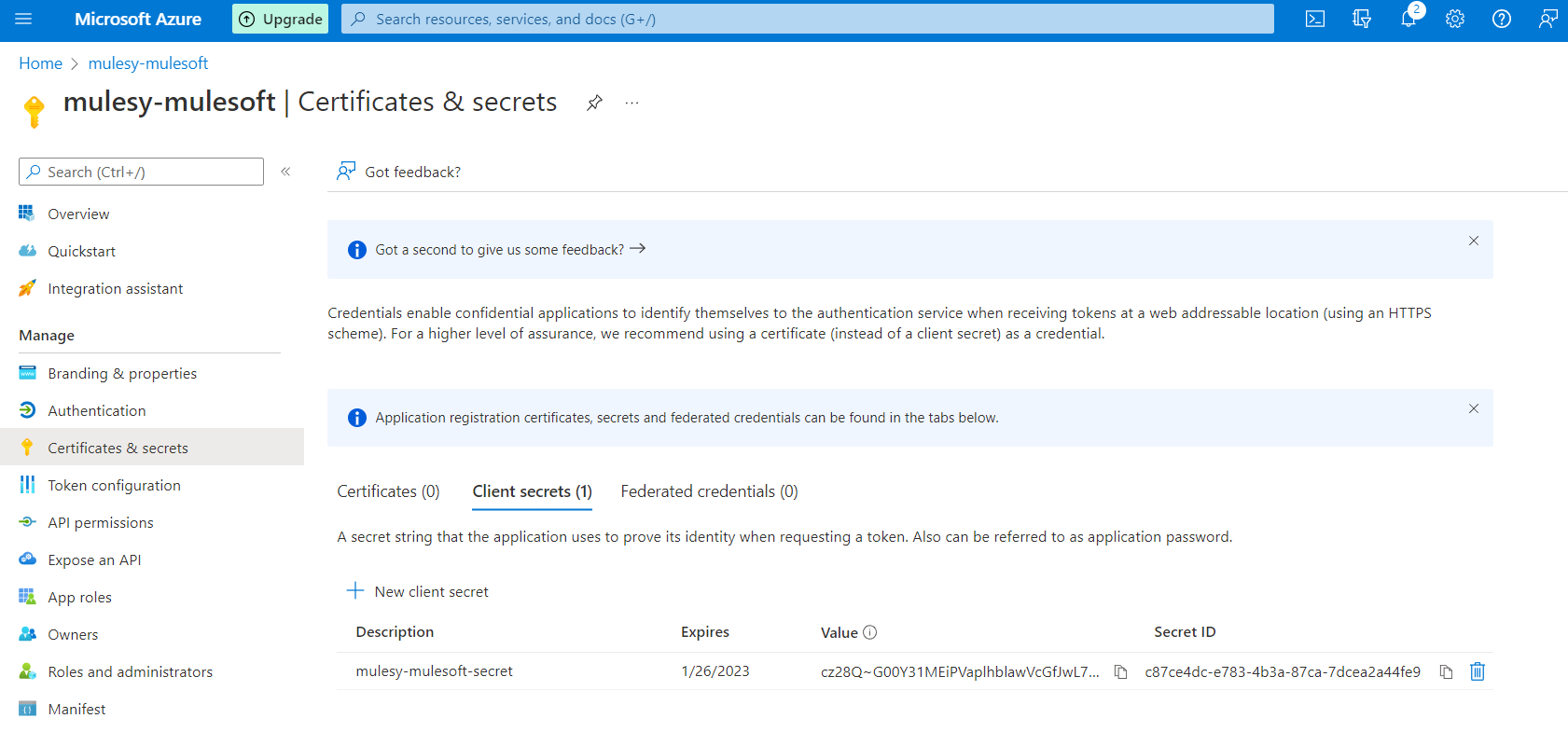Open the Directories and subscriptions filter icon
This screenshot has width=1568, height=746.
tap(1362, 19)
